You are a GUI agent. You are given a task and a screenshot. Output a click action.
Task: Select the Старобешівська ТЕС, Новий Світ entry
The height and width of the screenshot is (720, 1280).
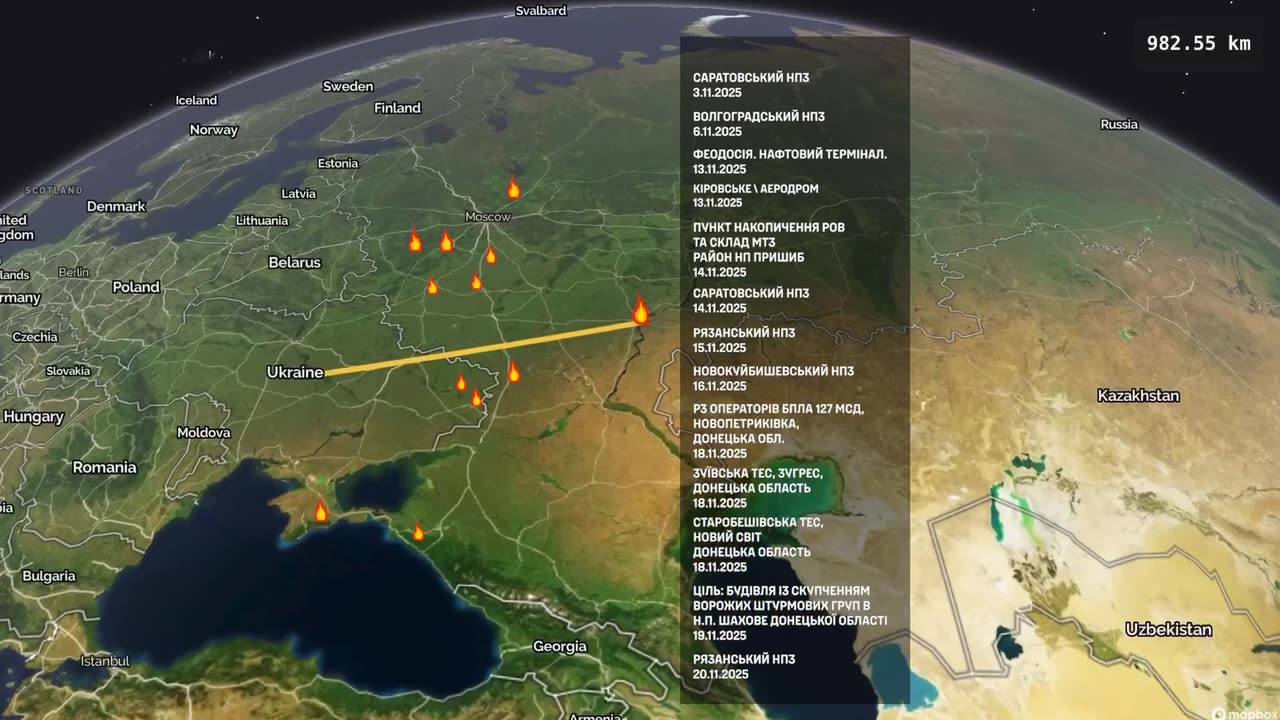(758, 545)
